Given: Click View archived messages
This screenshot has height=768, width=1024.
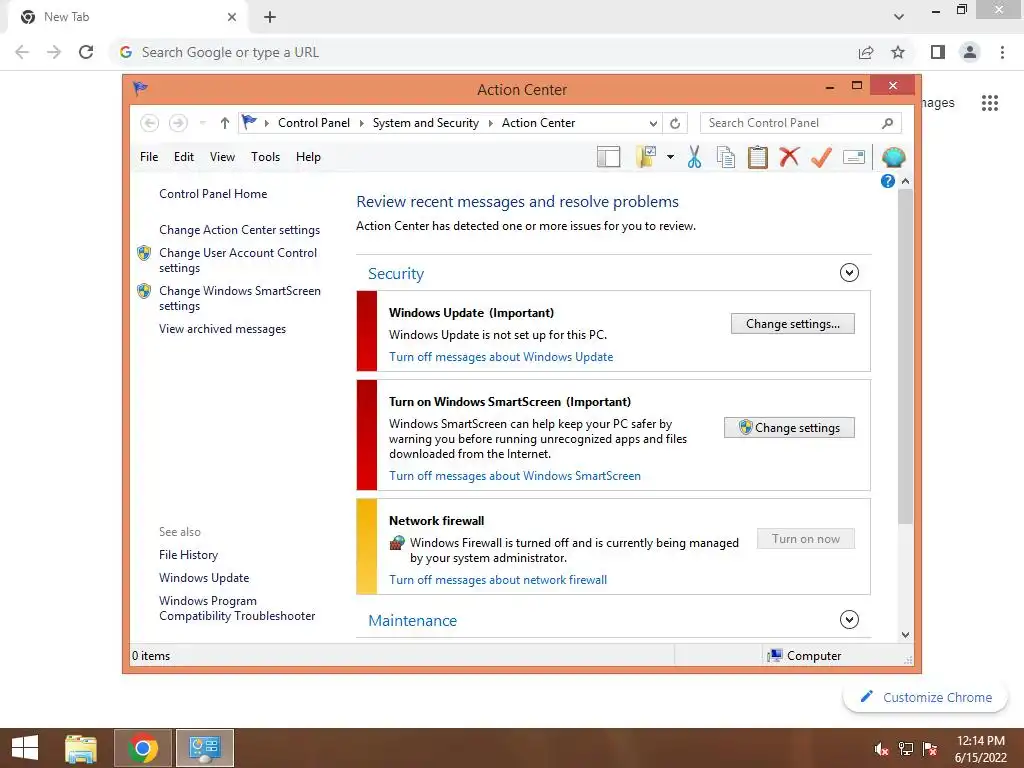Looking at the screenshot, I should pyautogui.click(x=222, y=329).
